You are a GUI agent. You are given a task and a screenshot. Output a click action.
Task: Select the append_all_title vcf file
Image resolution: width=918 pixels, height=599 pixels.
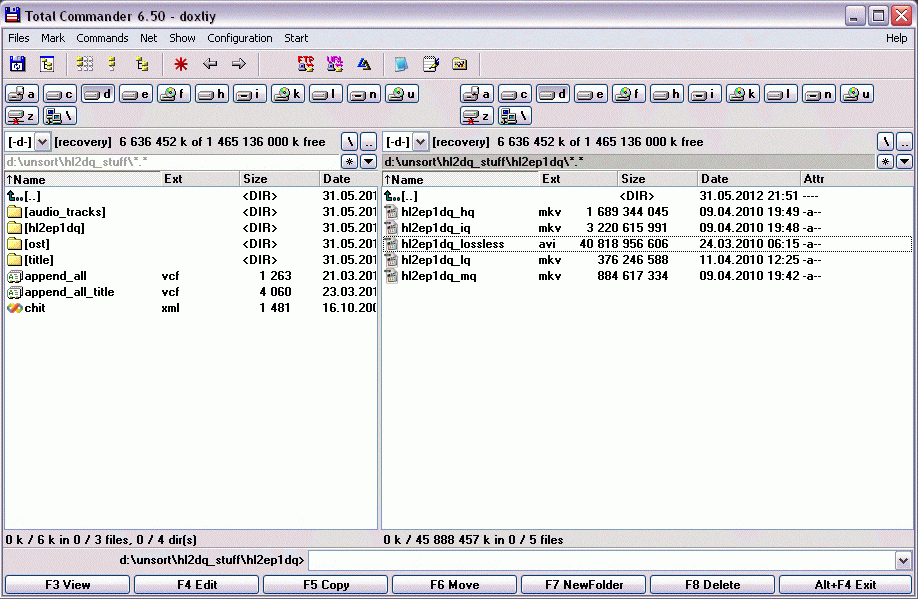[190, 292]
